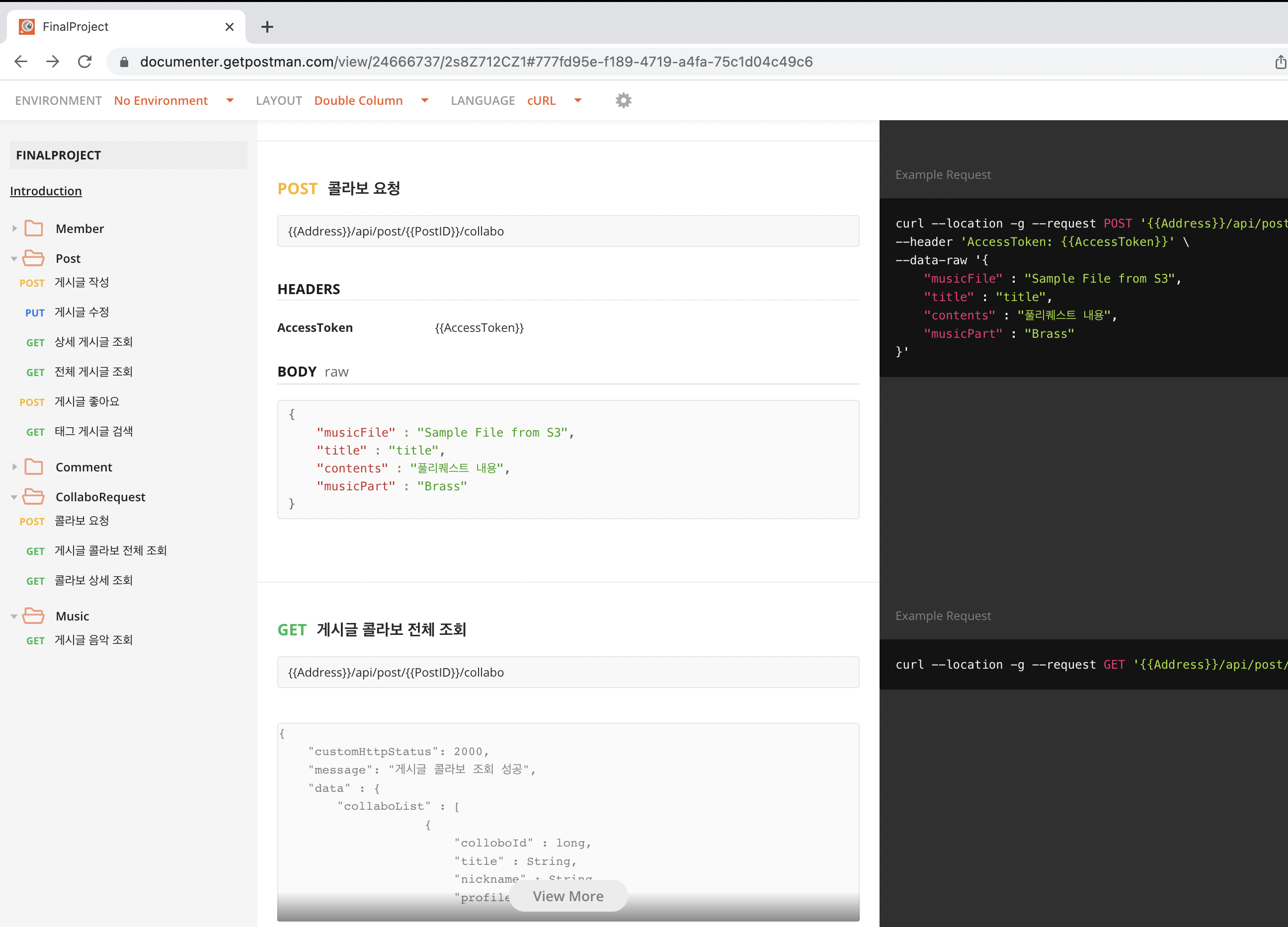Click the browser address bar URL
Image resolution: width=1288 pixels, height=927 pixels.
tap(476, 62)
